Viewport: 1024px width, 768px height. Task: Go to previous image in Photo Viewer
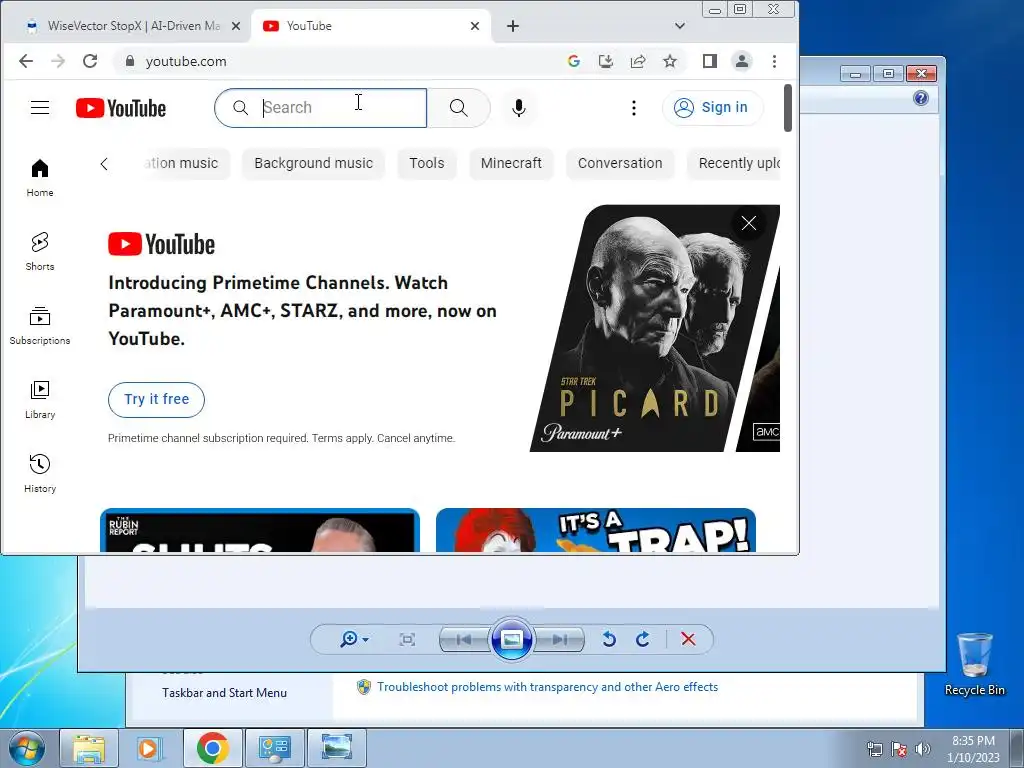coord(464,639)
